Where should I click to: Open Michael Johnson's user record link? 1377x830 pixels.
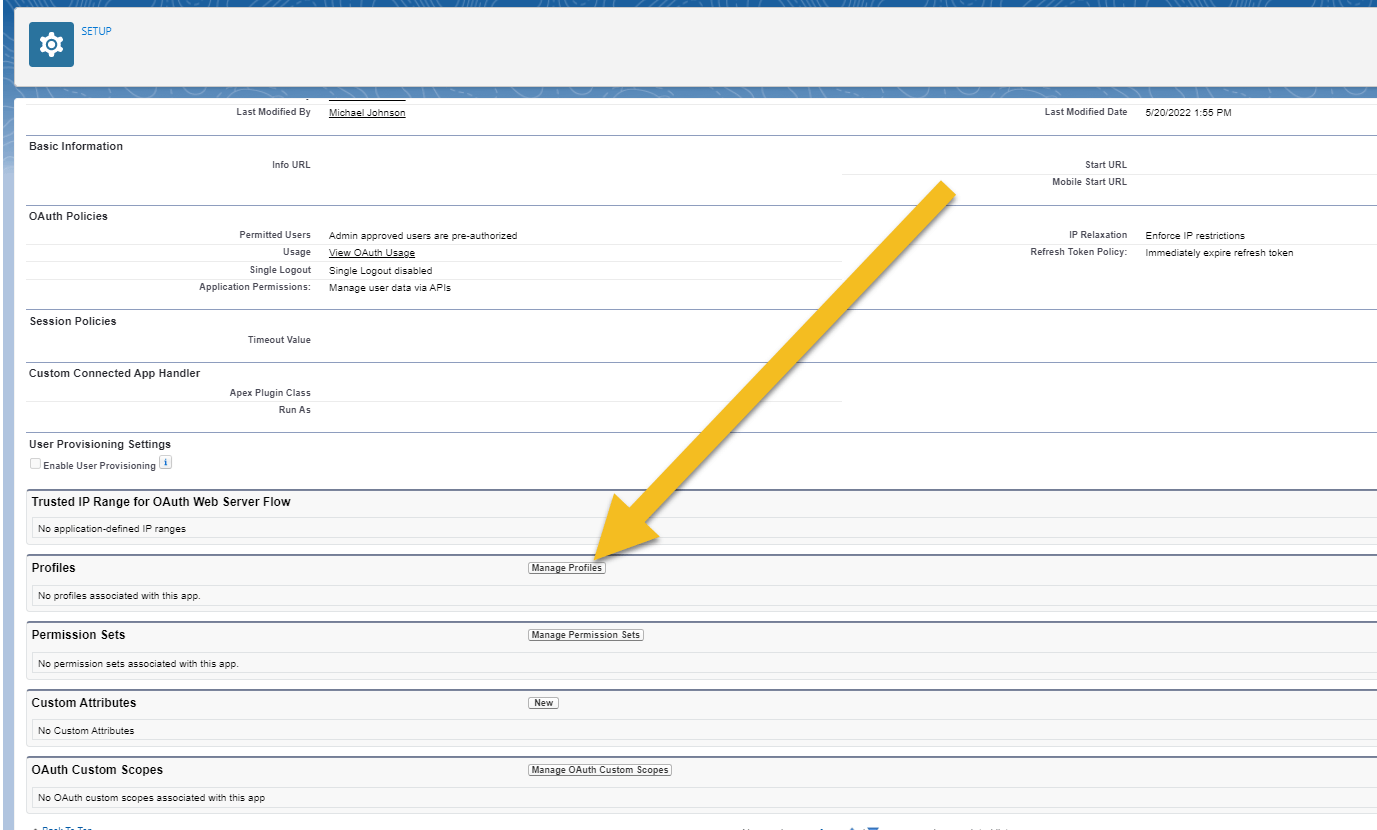(x=366, y=112)
